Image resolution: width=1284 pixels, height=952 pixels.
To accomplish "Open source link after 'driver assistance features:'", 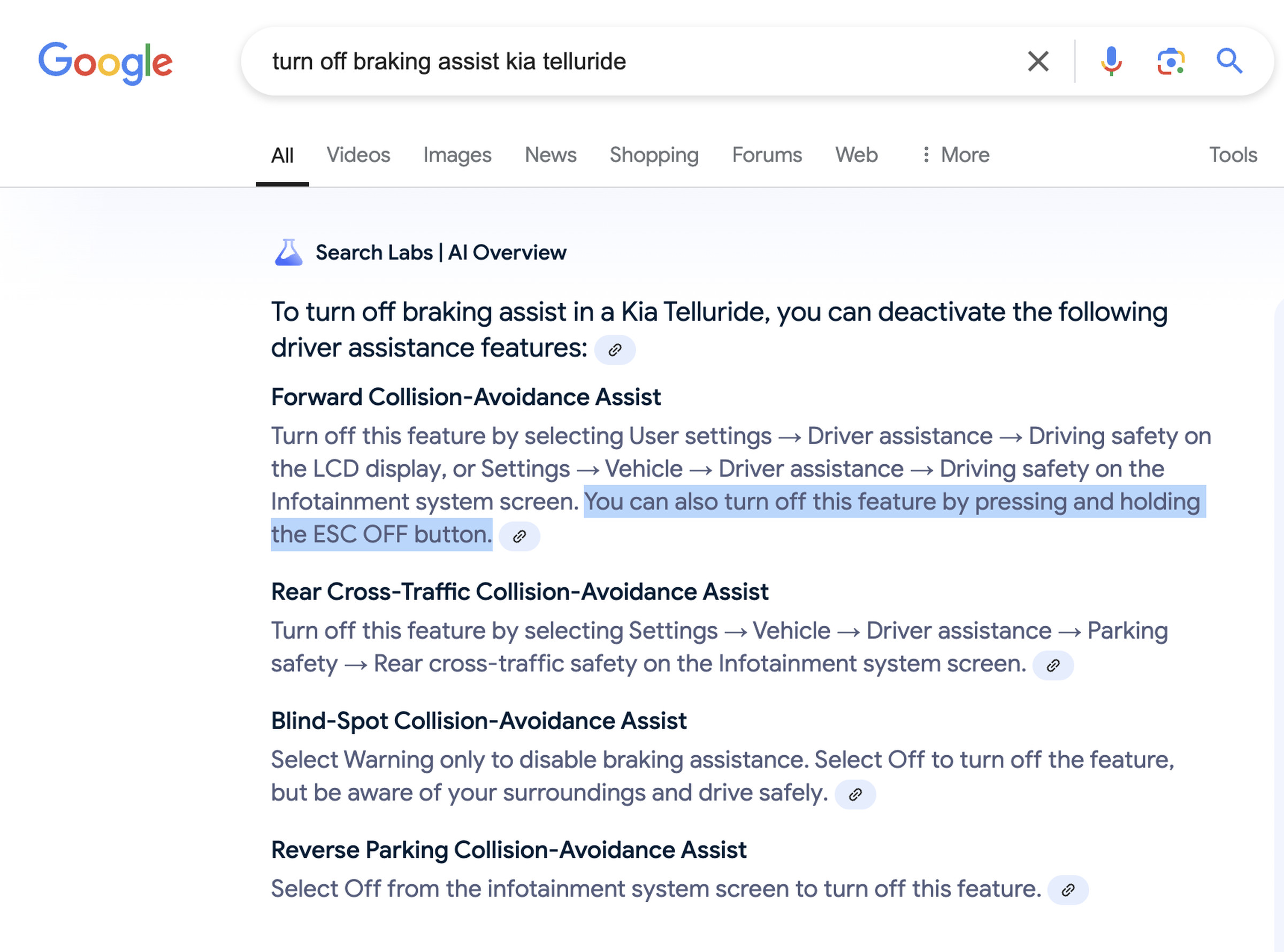I will pos(615,350).
